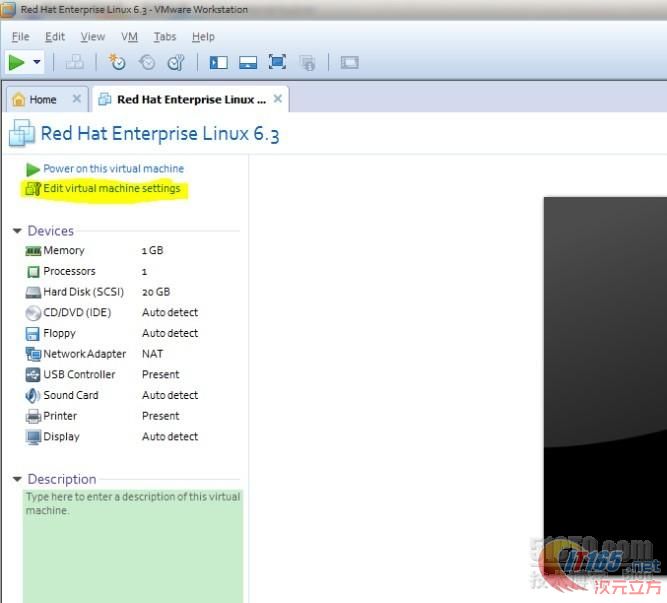The height and width of the screenshot is (603, 667).
Task: Click the Display device icon
Action: point(33,437)
